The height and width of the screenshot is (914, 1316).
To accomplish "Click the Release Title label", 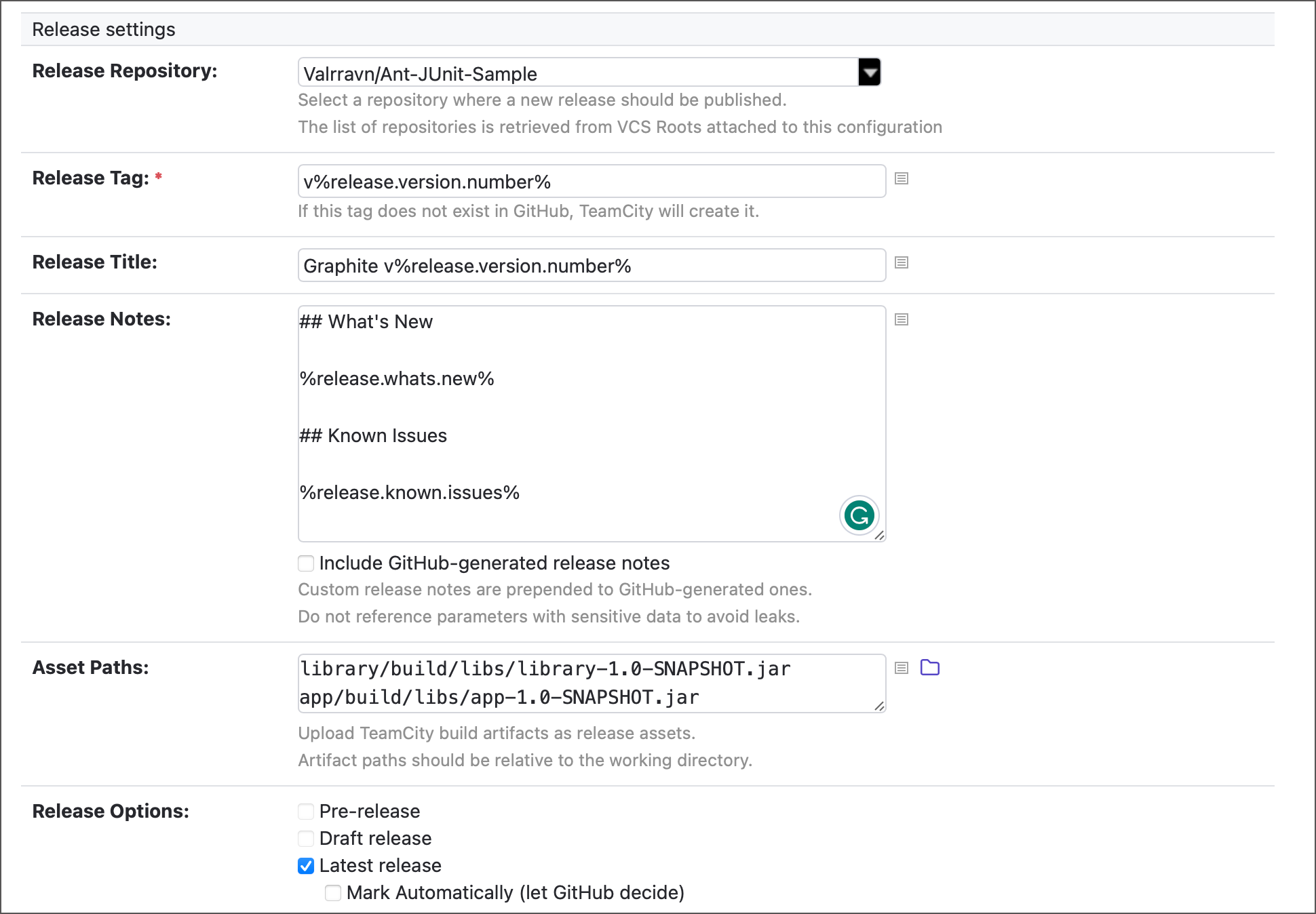I will tap(95, 262).
